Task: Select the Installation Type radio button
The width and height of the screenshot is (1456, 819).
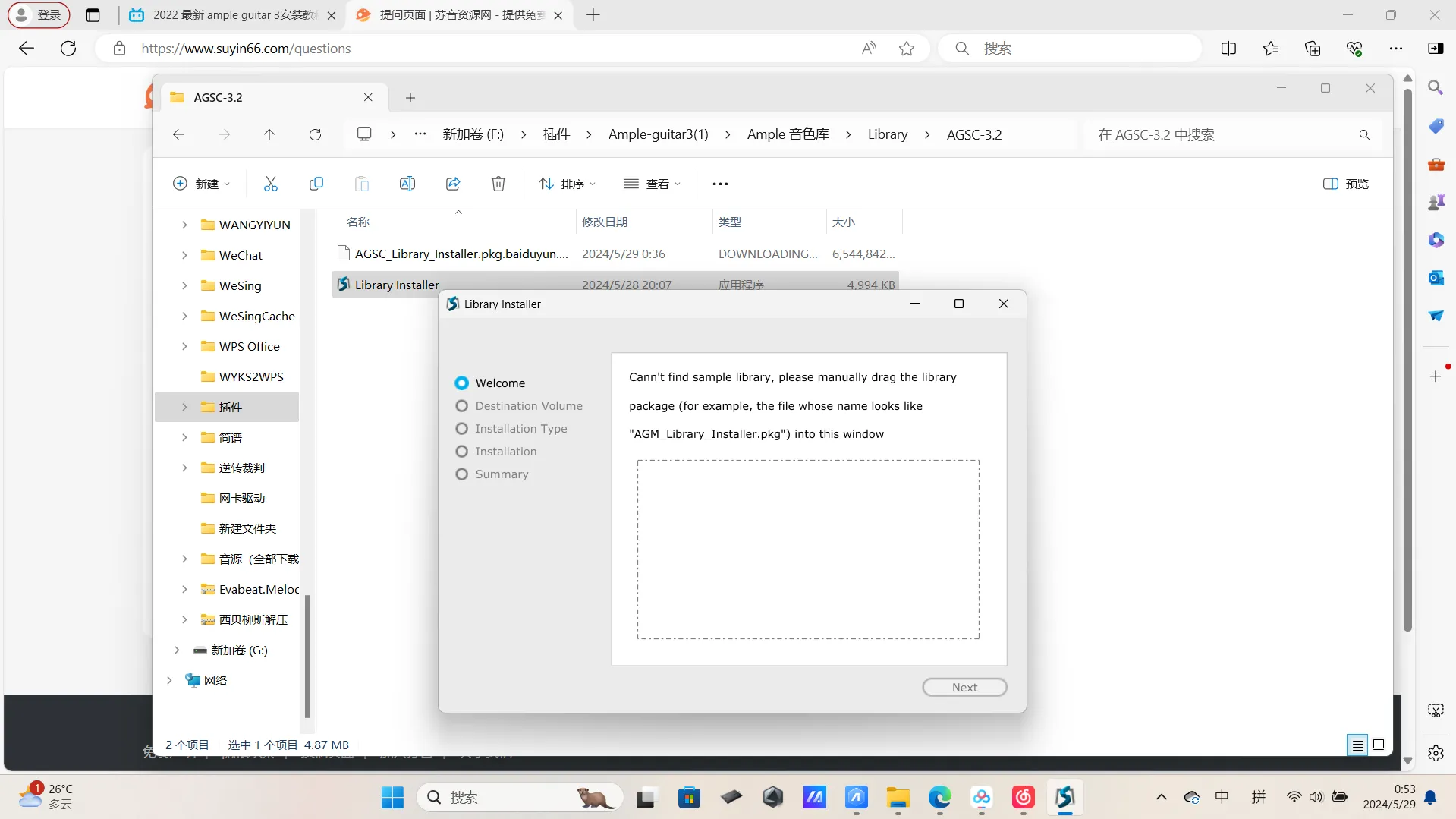Action: click(x=461, y=429)
